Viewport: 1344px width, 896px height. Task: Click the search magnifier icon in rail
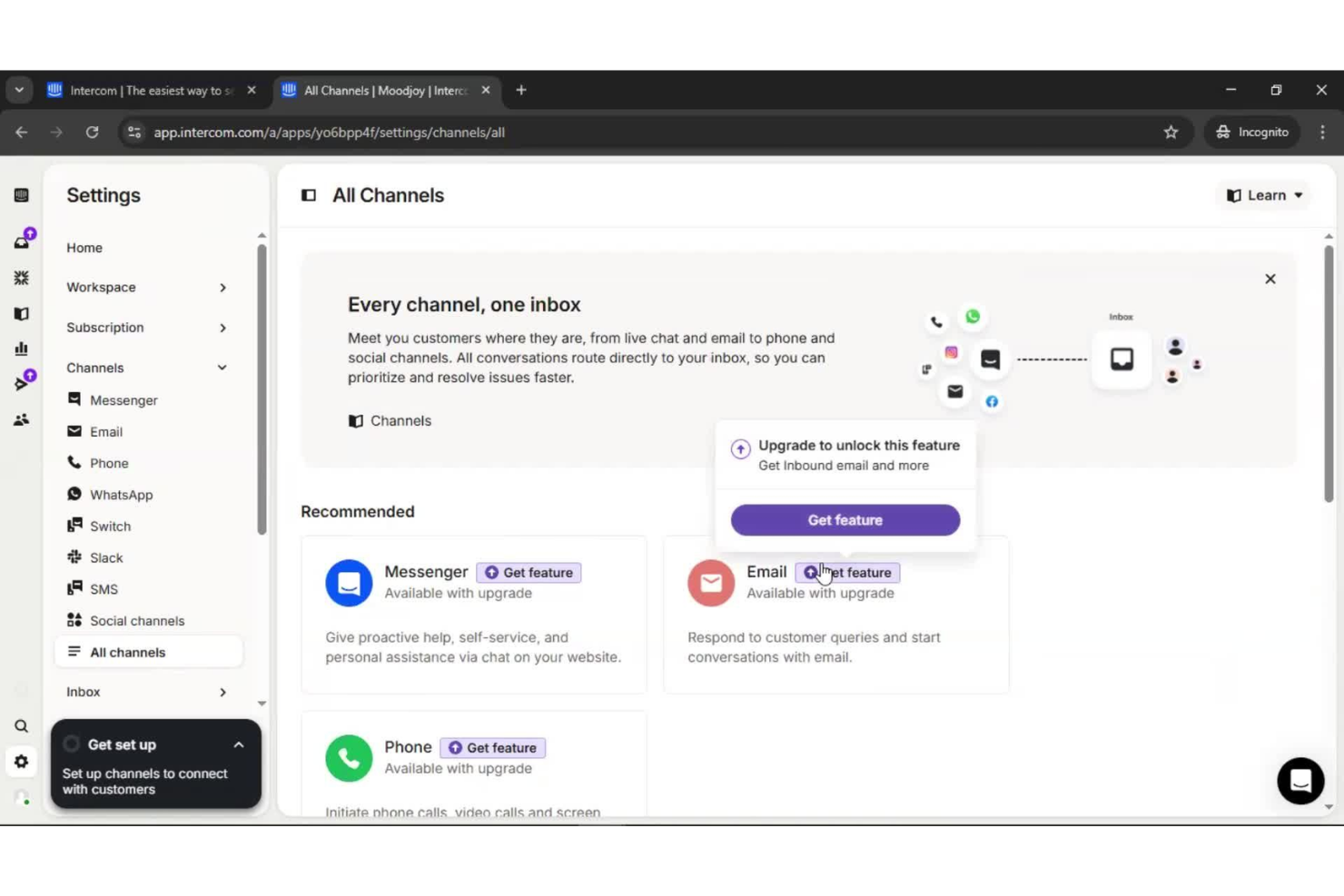click(x=22, y=726)
